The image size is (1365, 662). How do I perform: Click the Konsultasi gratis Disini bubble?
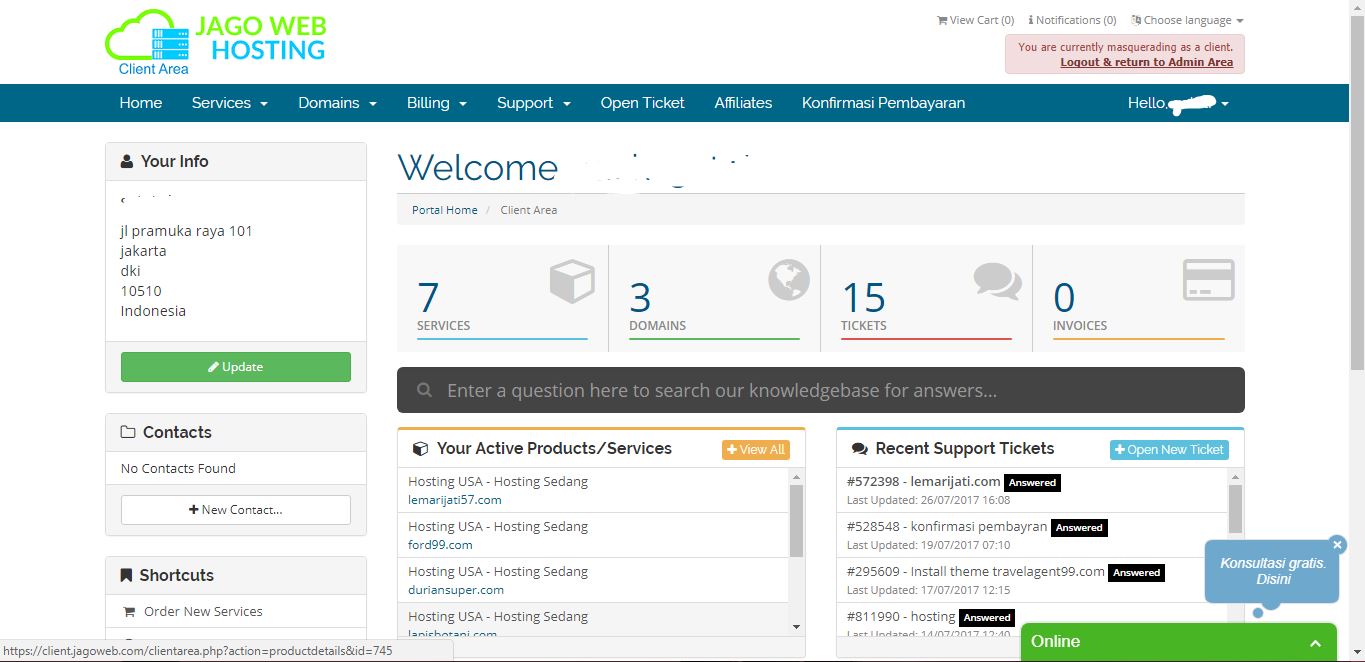pyautogui.click(x=1272, y=571)
